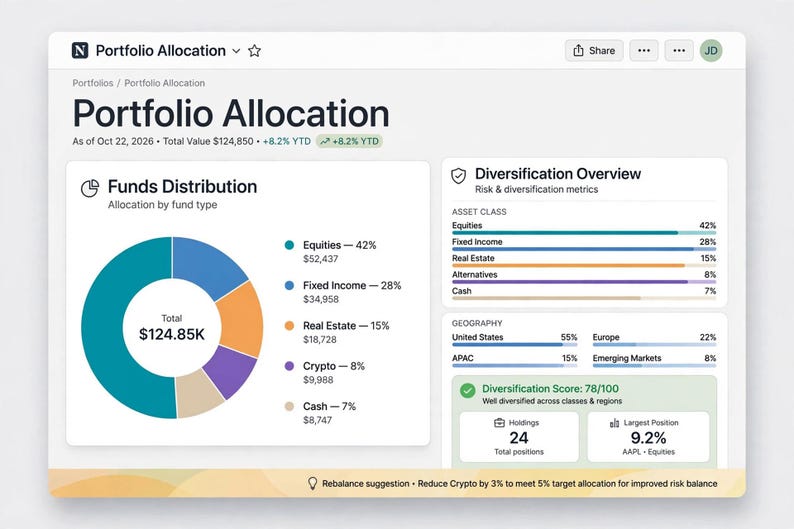The width and height of the screenshot is (794, 529).
Task: Click the orange Real Estate legend dot
Action: 289,325
